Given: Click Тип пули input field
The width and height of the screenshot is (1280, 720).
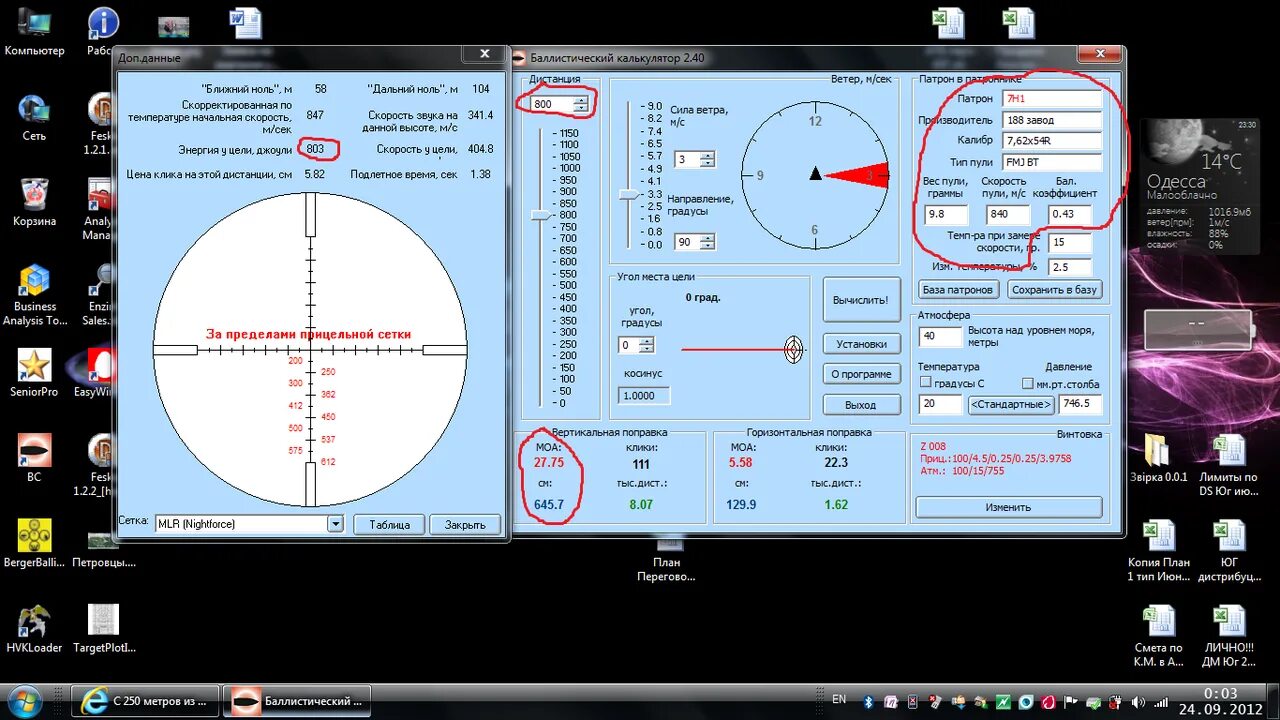Looking at the screenshot, I should [1052, 162].
